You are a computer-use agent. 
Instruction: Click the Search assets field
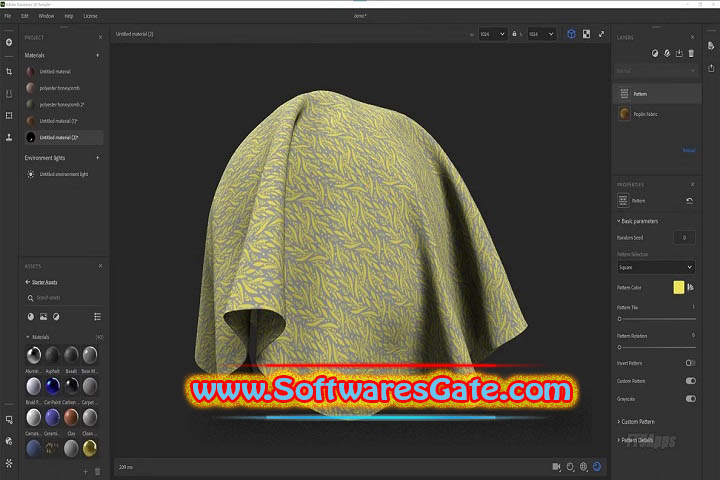[x=64, y=298]
